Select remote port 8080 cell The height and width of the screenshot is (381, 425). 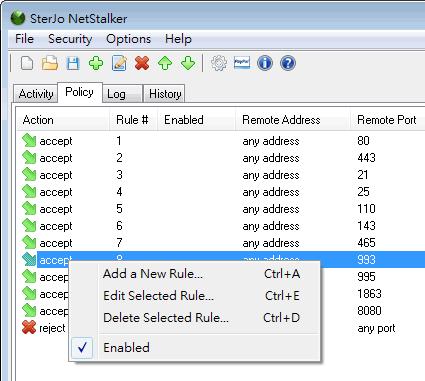coord(369,311)
